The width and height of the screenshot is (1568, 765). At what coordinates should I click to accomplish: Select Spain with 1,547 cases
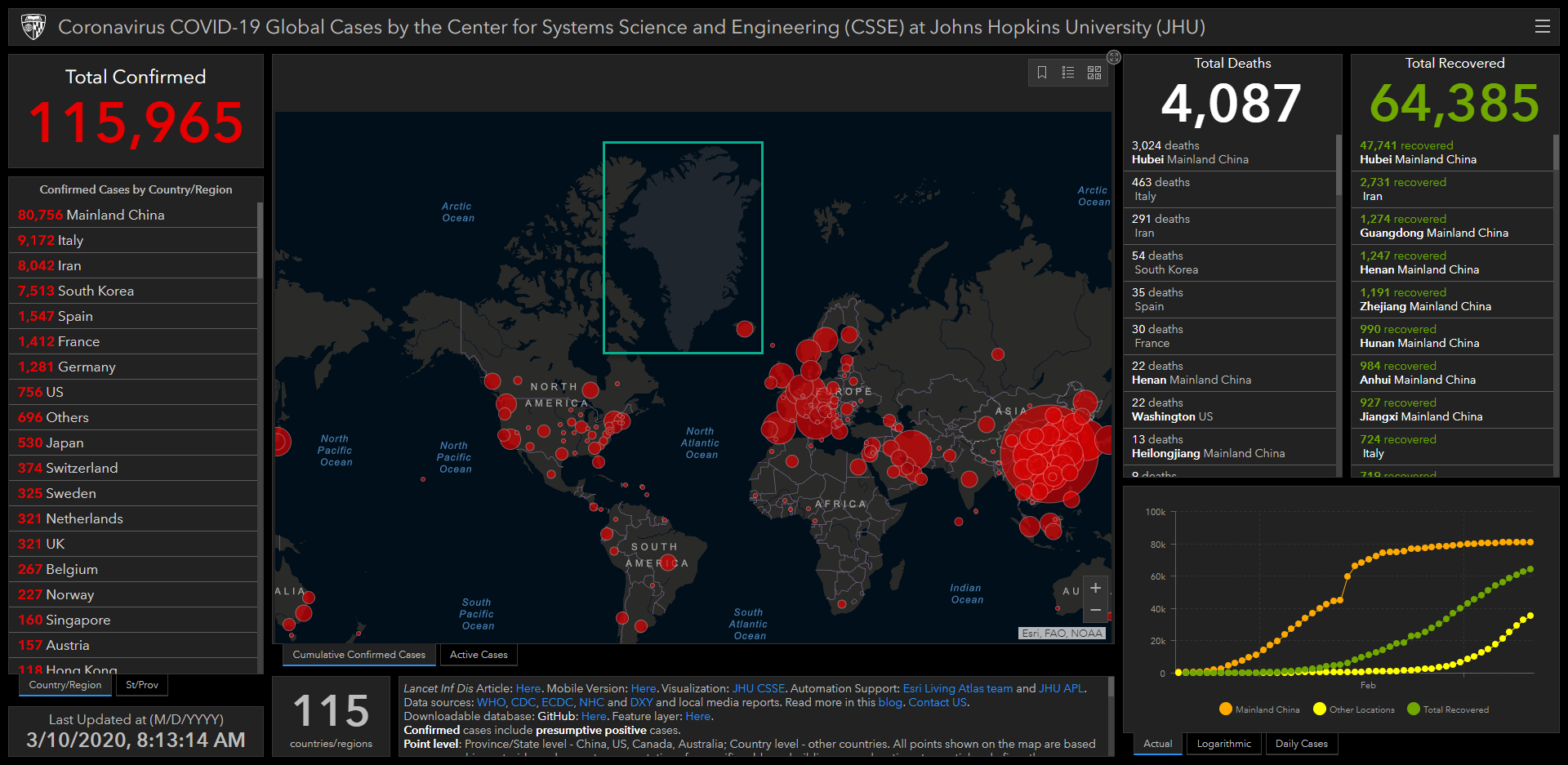coord(135,316)
